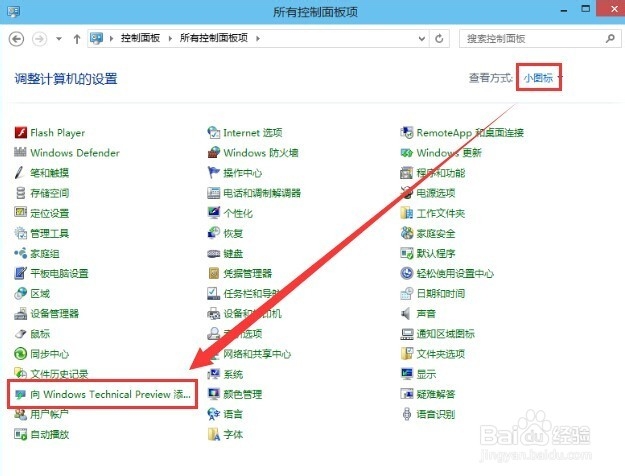Viewport: 625px width, 476px height.
Task: Open the Windows 更新 link
Action: click(x=449, y=152)
